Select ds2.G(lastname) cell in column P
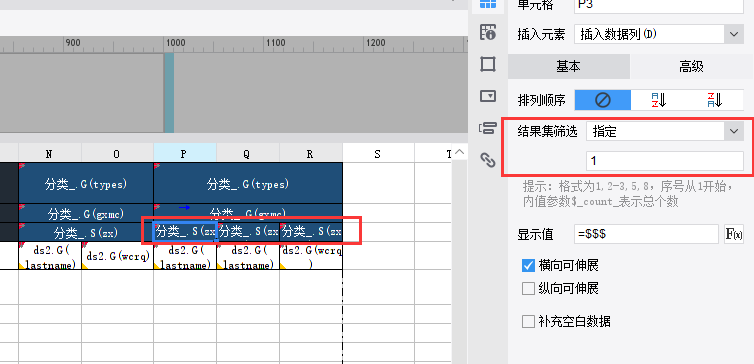Image resolution: width=754 pixels, height=364 pixels. pyautogui.click(x=185, y=256)
